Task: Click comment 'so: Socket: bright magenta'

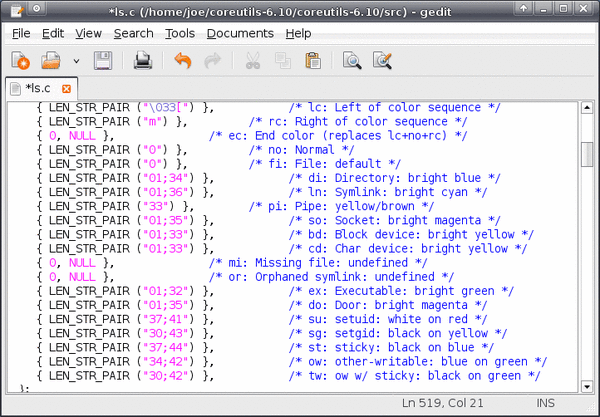Action: 394,221
